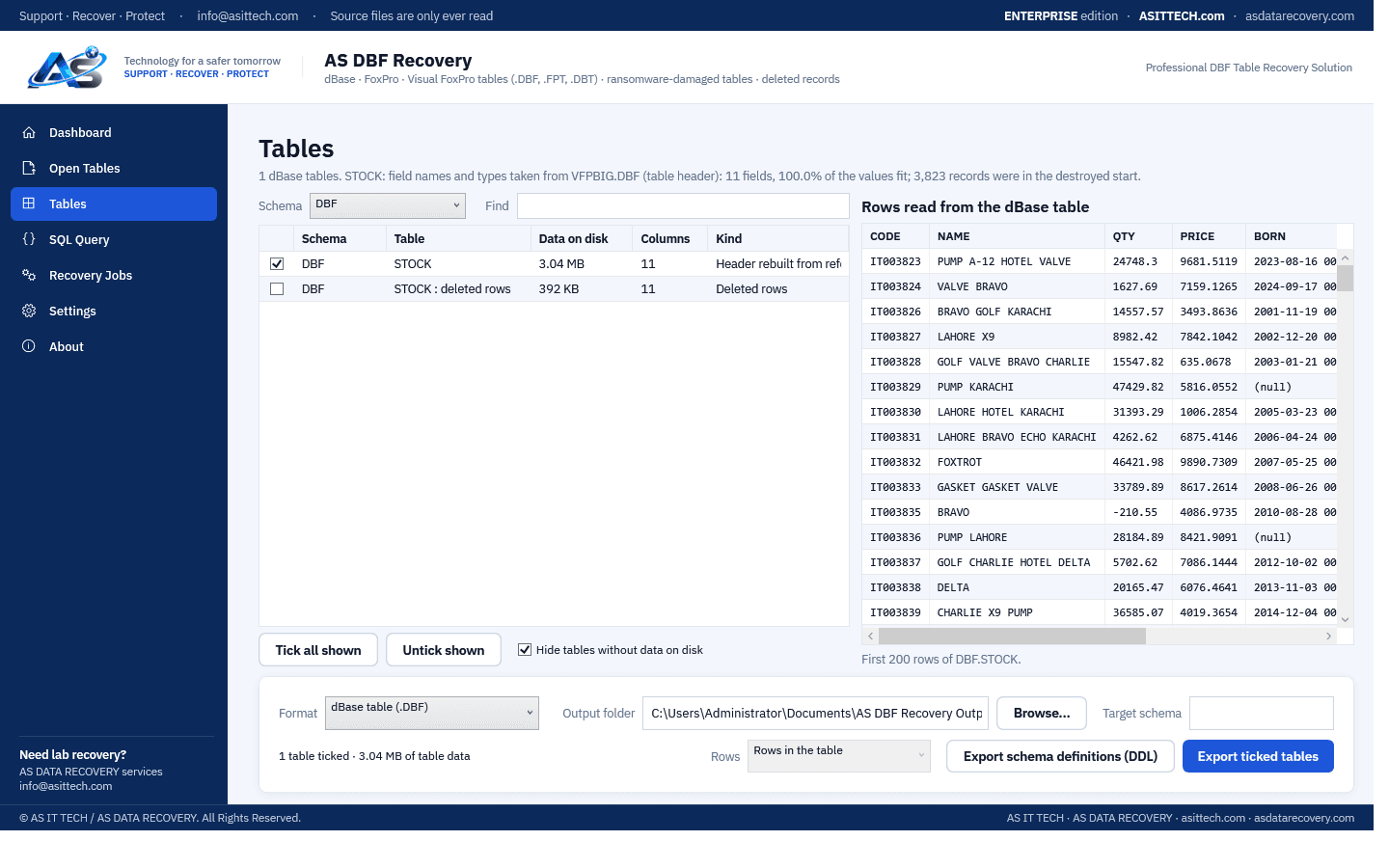
Task: Open the Rows in the table dropdown
Action: click(x=839, y=756)
